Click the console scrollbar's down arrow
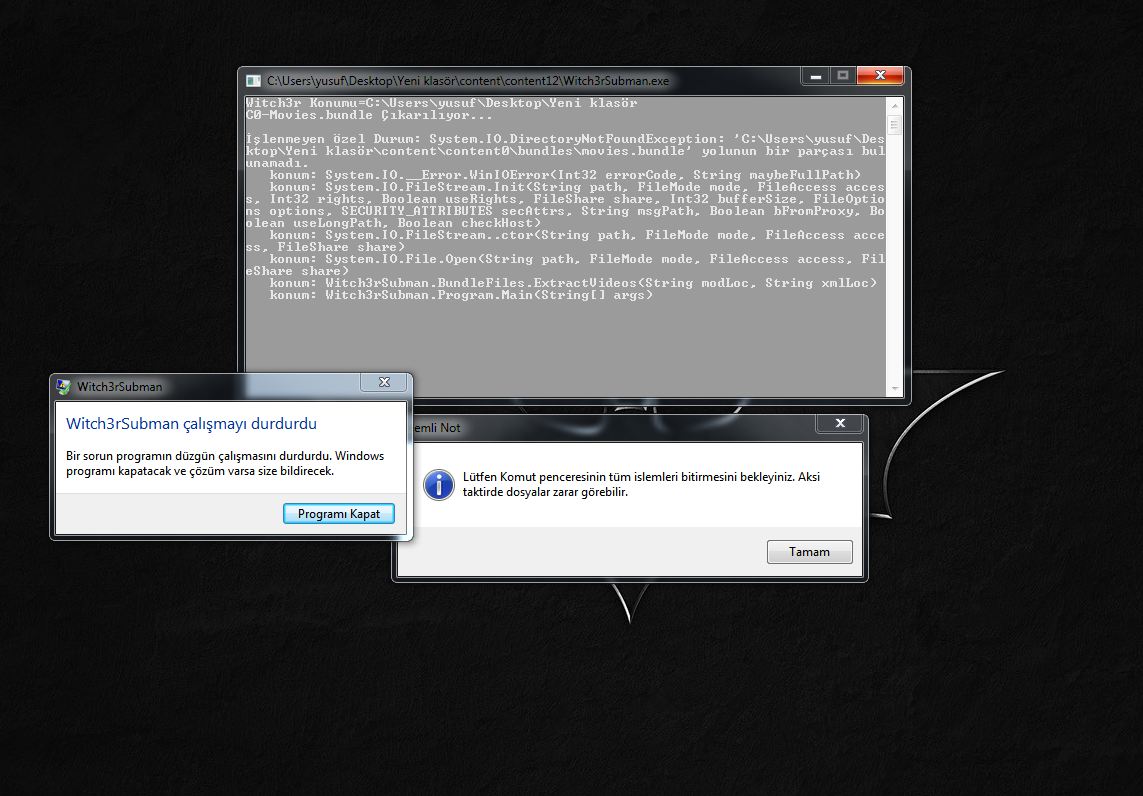This screenshot has height=796, width=1143. [x=894, y=389]
